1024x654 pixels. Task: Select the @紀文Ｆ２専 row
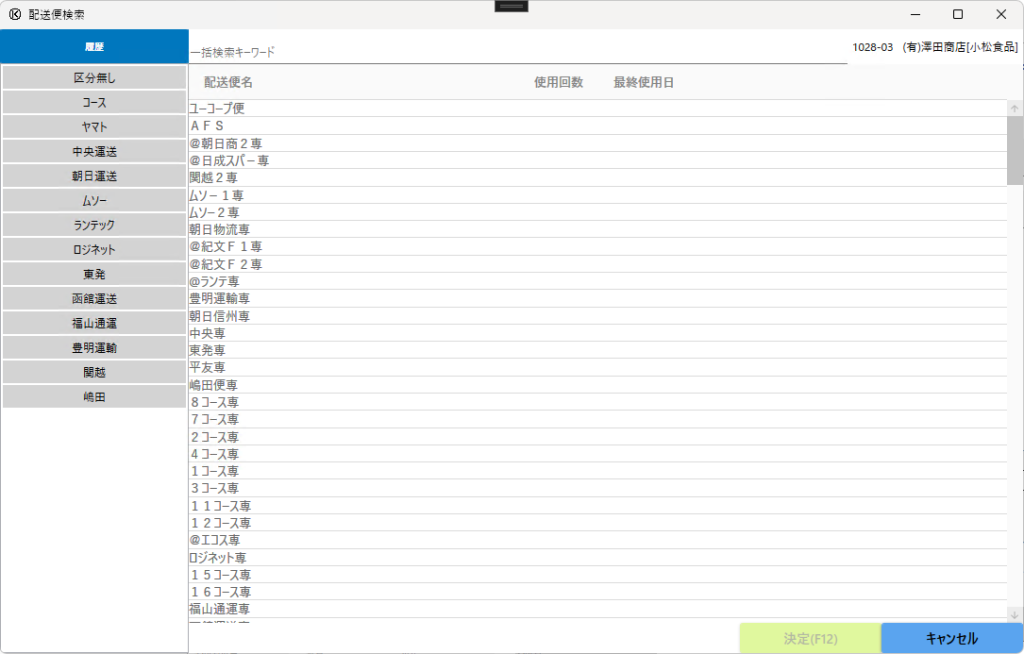[x=598, y=264]
